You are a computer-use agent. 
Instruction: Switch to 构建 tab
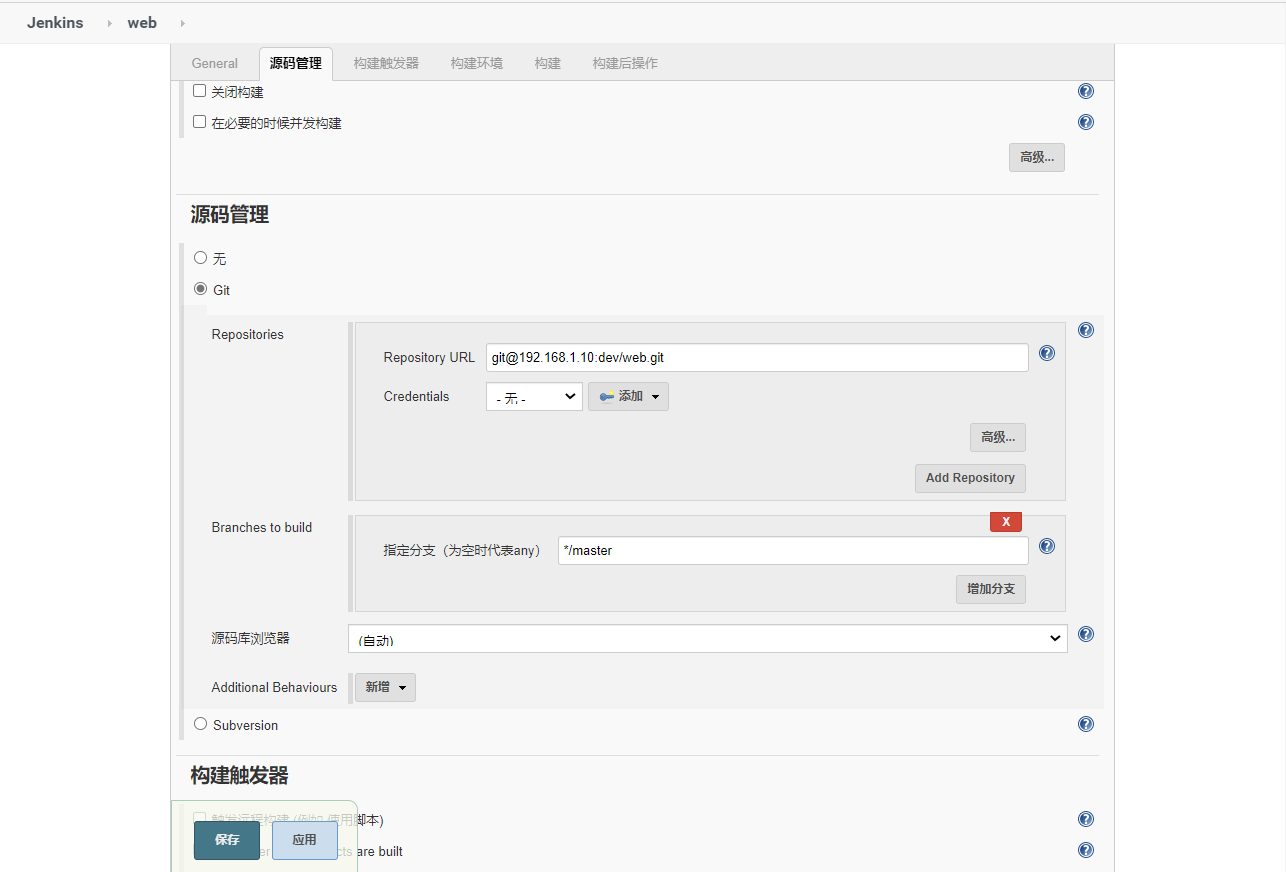[x=547, y=63]
